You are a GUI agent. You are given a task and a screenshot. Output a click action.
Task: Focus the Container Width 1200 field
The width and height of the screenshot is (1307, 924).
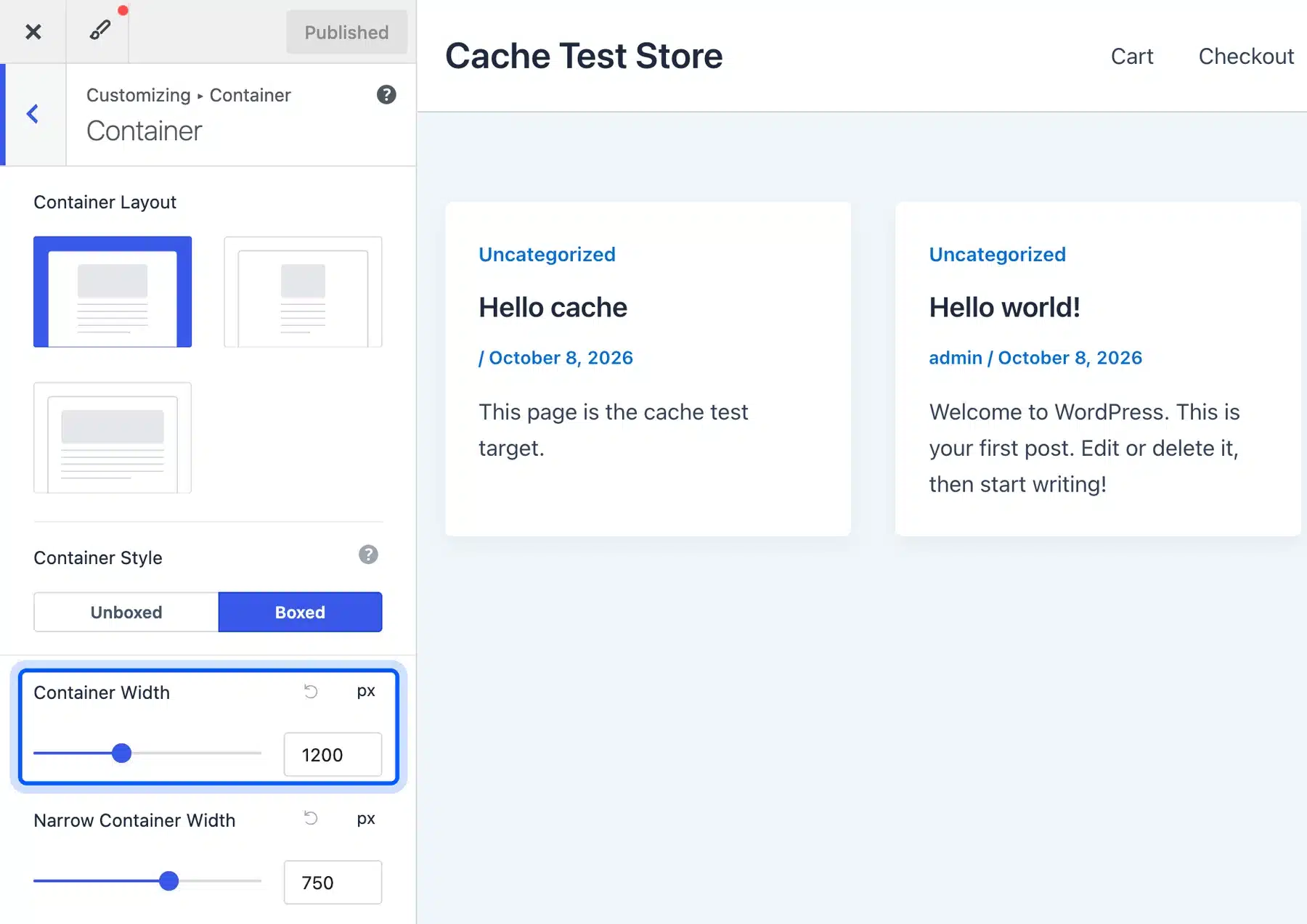(333, 755)
